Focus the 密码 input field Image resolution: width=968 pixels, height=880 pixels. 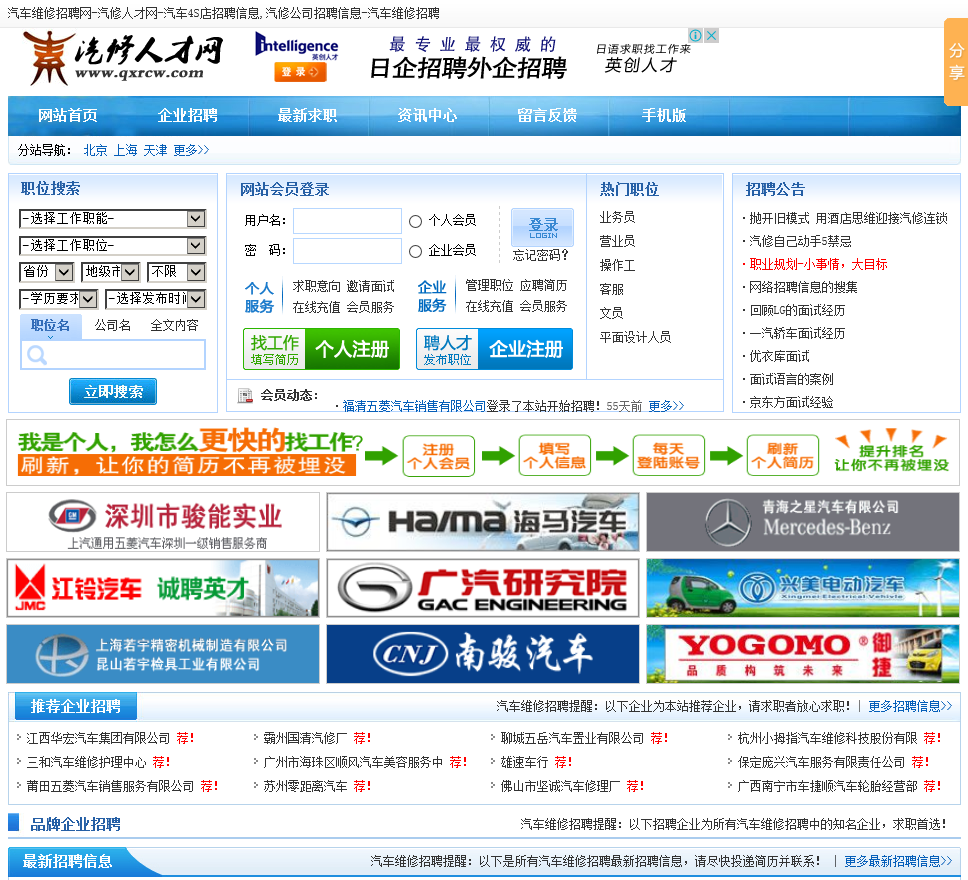(348, 251)
